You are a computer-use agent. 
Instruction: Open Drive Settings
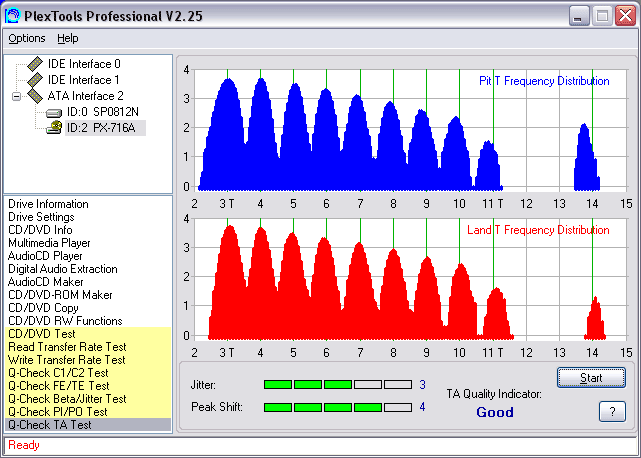[41, 217]
